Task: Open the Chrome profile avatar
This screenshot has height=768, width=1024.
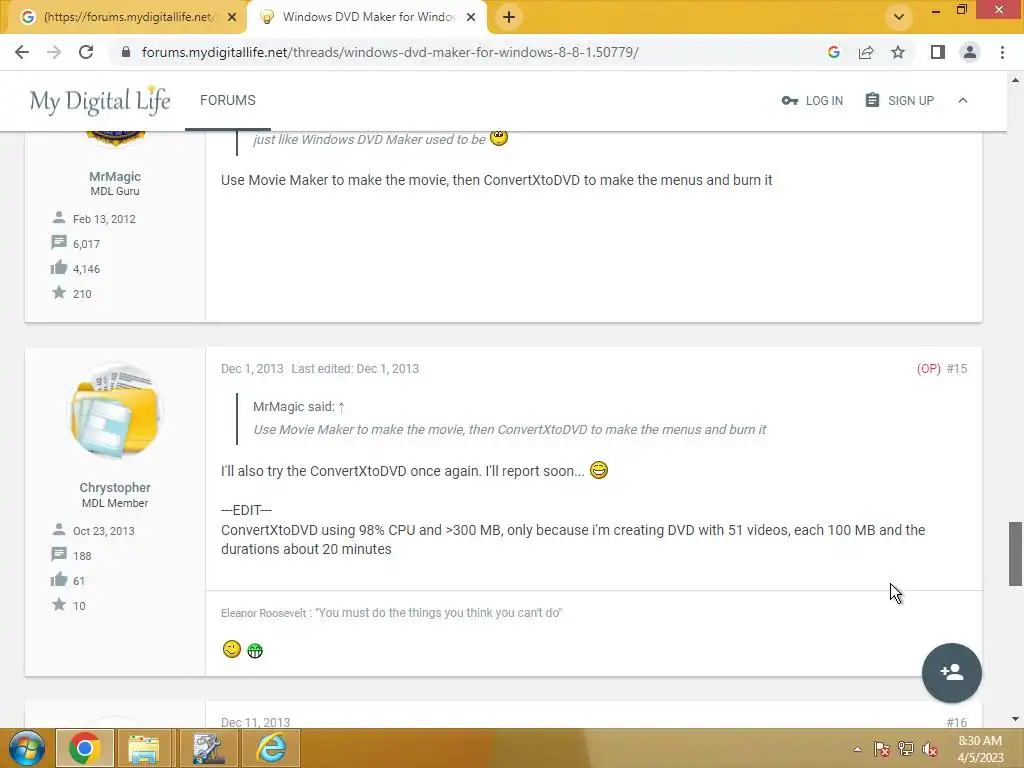Action: pos(970,52)
